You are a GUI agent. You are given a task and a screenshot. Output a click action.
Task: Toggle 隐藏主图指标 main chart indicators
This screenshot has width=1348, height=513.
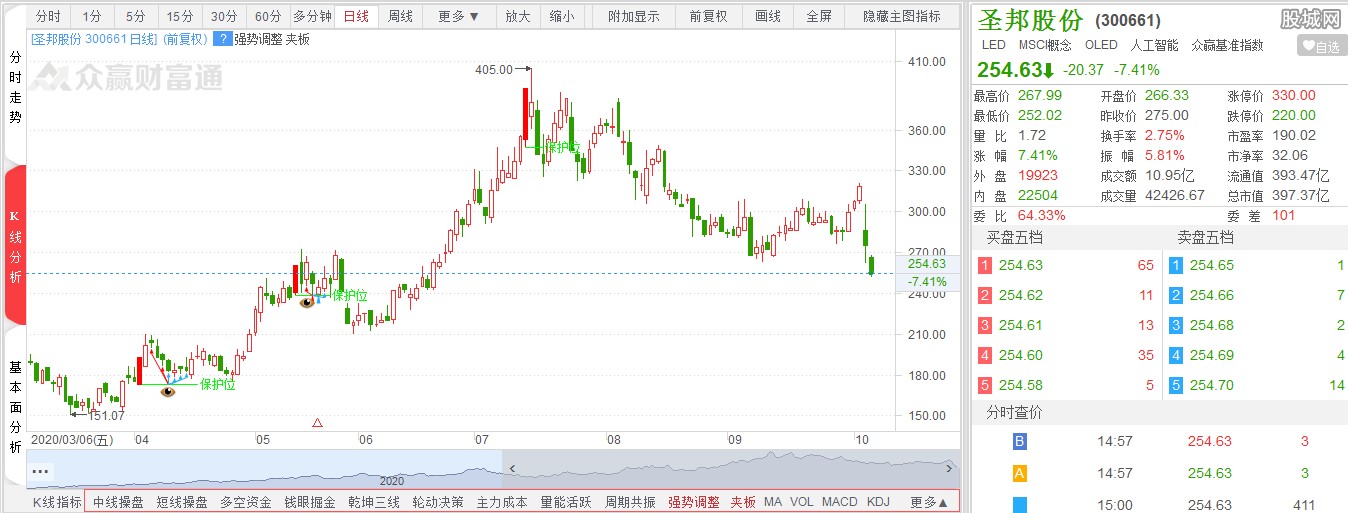[901, 16]
